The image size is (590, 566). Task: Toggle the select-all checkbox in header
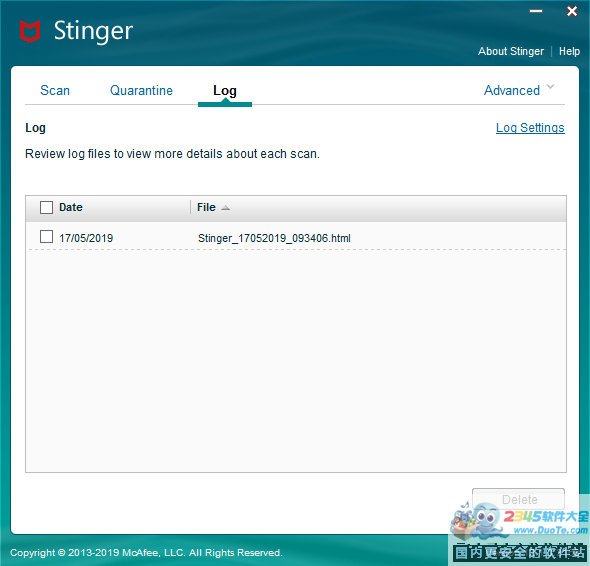pyautogui.click(x=46, y=207)
